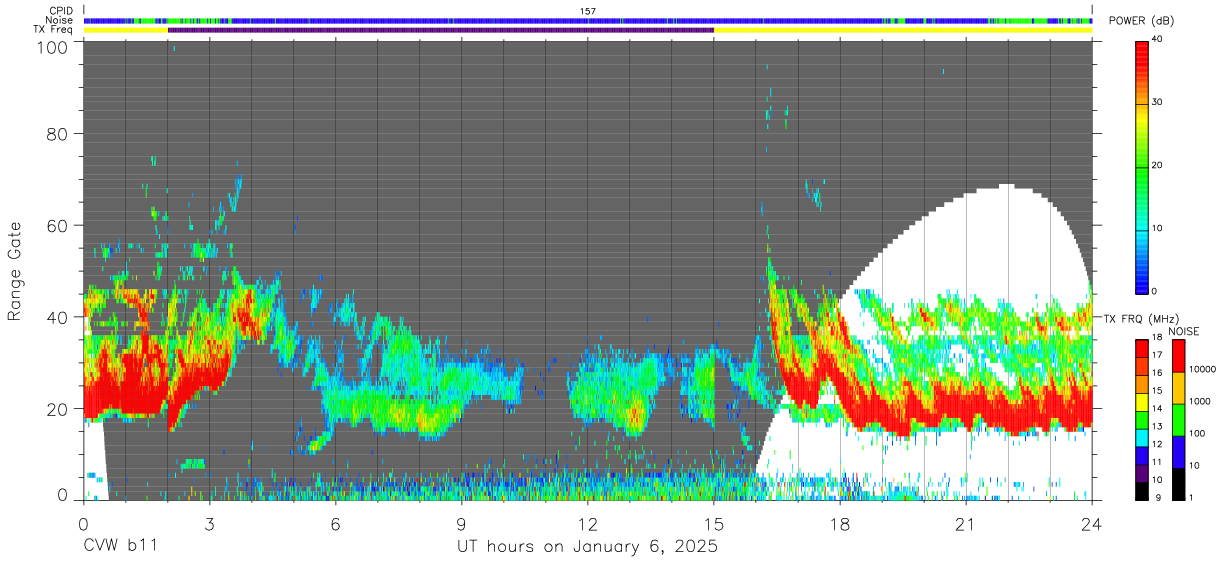
Task: Click the '100' range gate tick label
Action: point(54,47)
